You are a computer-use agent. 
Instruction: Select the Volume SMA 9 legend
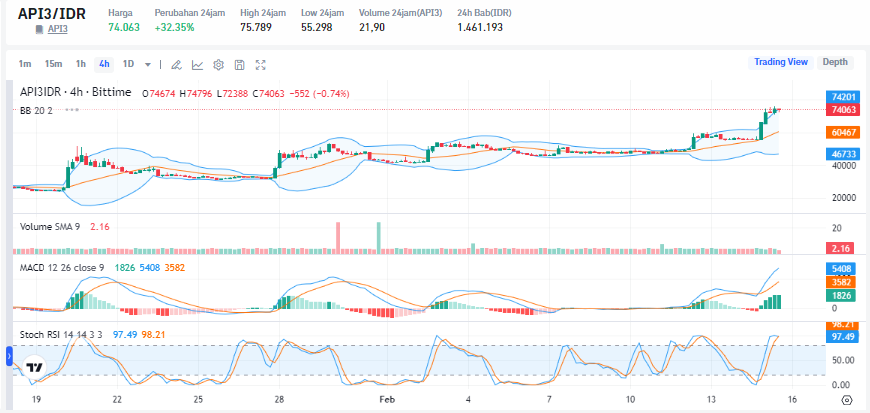[x=50, y=226]
